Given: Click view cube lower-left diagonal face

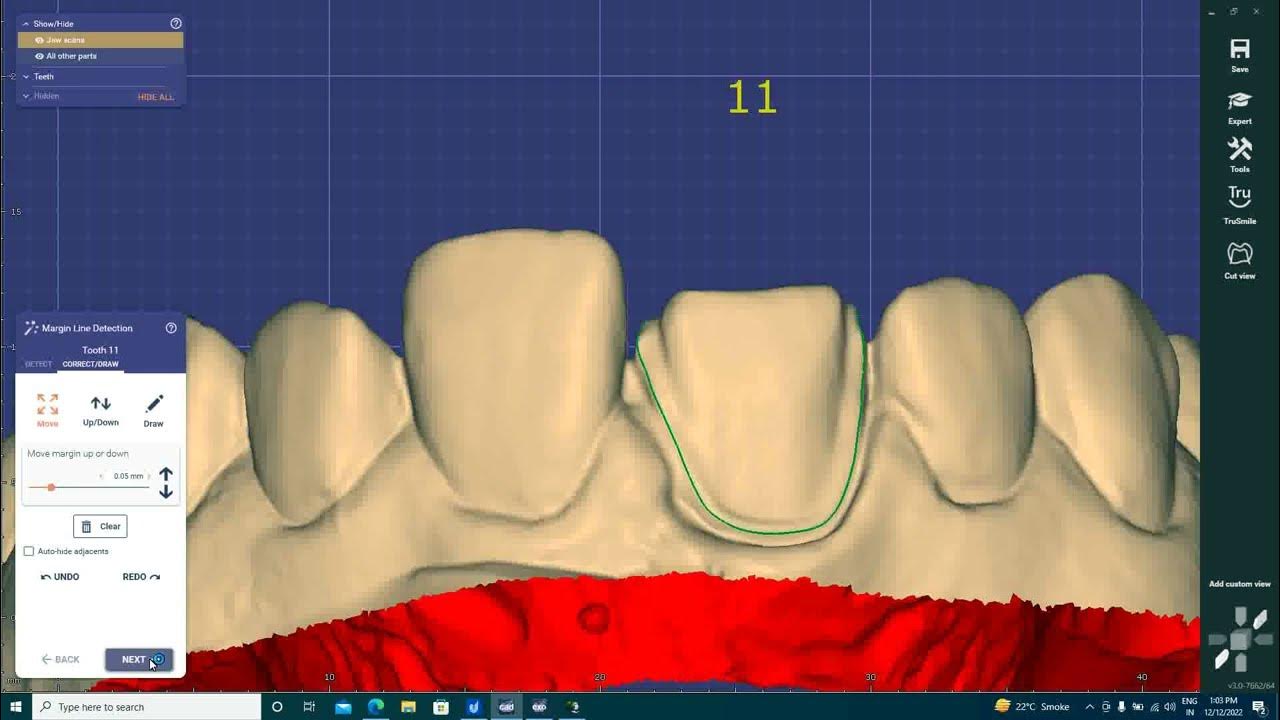Looking at the screenshot, I should coord(1222,660).
